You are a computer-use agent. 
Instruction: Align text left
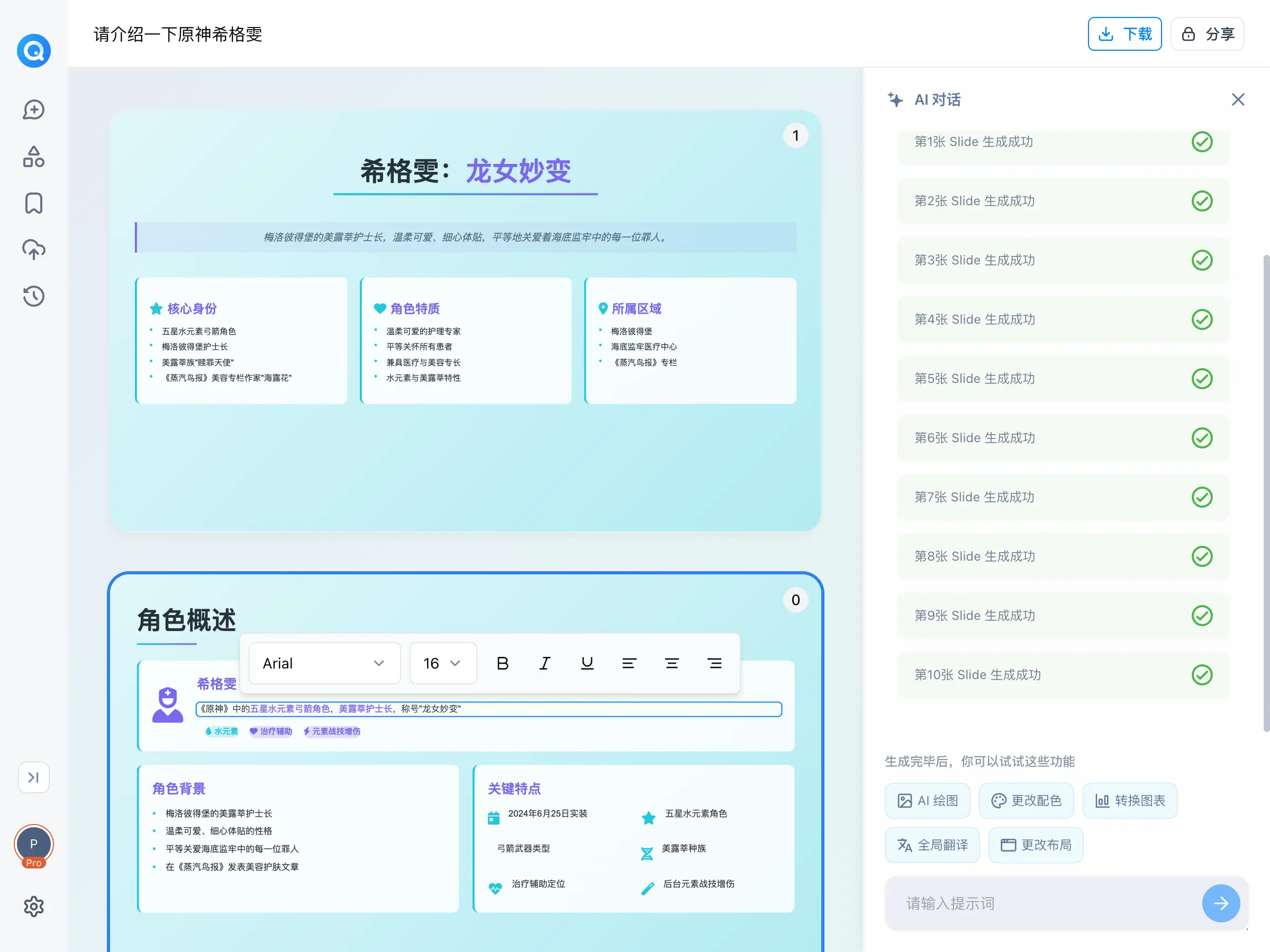629,663
